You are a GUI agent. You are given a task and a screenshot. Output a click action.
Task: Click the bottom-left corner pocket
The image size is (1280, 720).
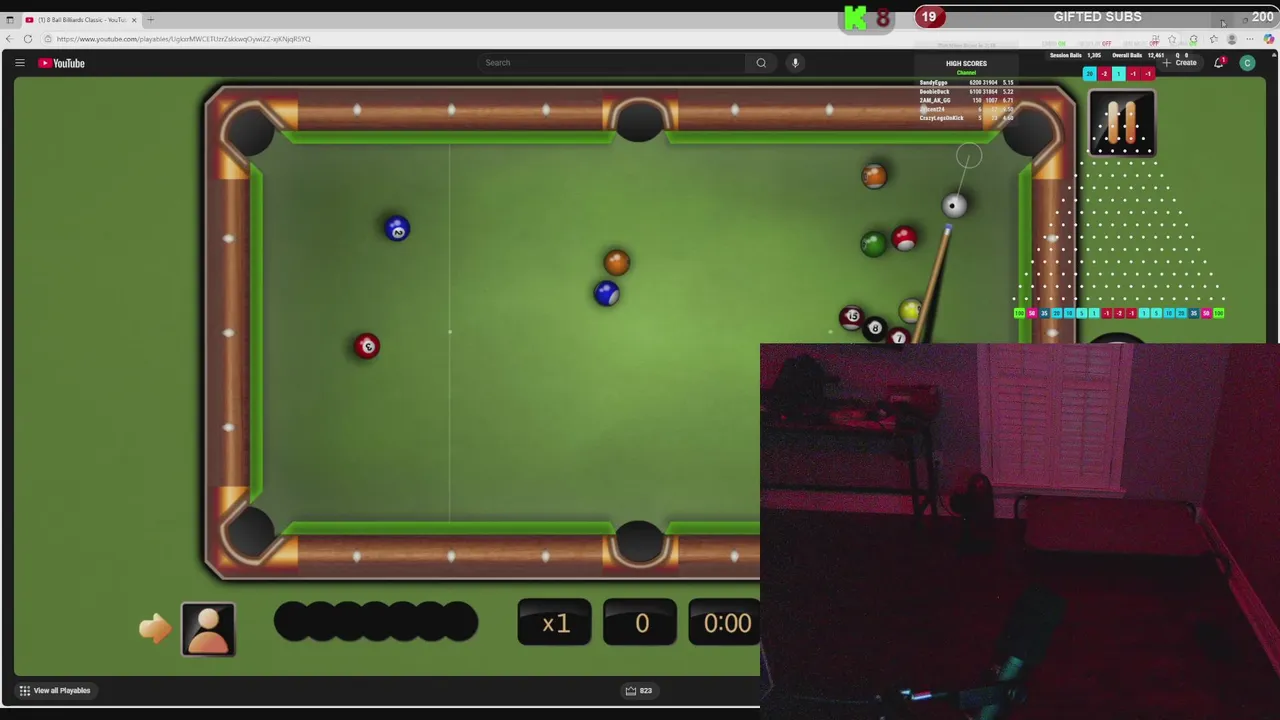pyautogui.click(x=249, y=531)
